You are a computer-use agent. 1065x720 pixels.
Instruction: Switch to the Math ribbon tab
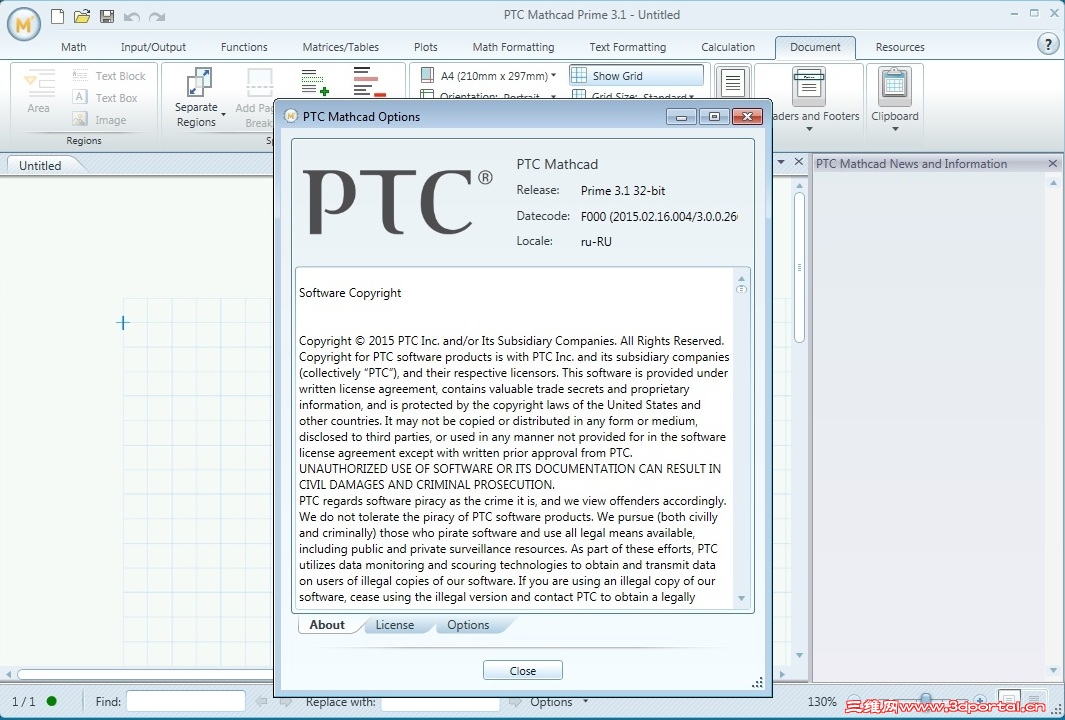pyautogui.click(x=73, y=47)
